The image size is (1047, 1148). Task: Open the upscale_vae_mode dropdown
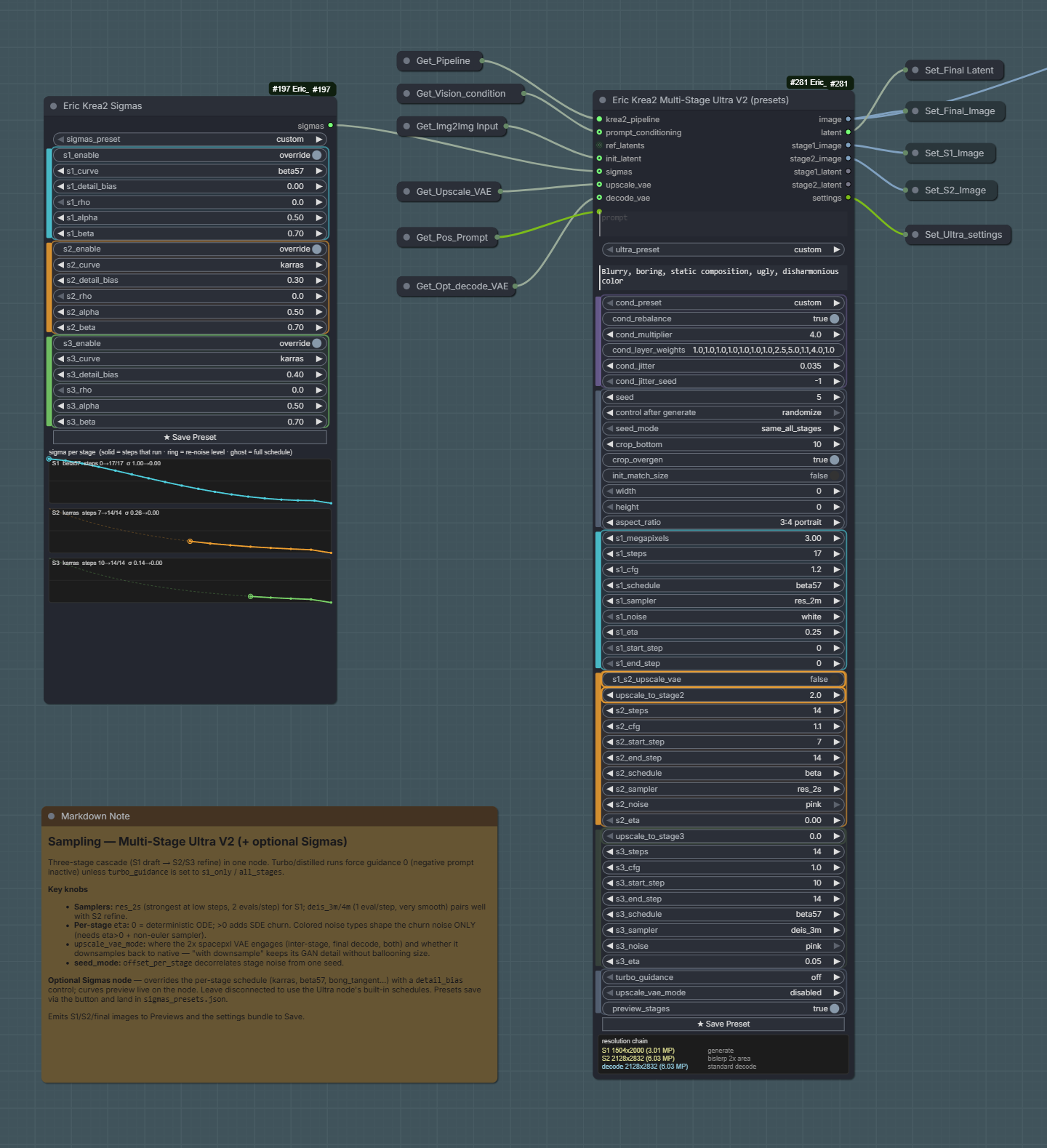pos(723,992)
